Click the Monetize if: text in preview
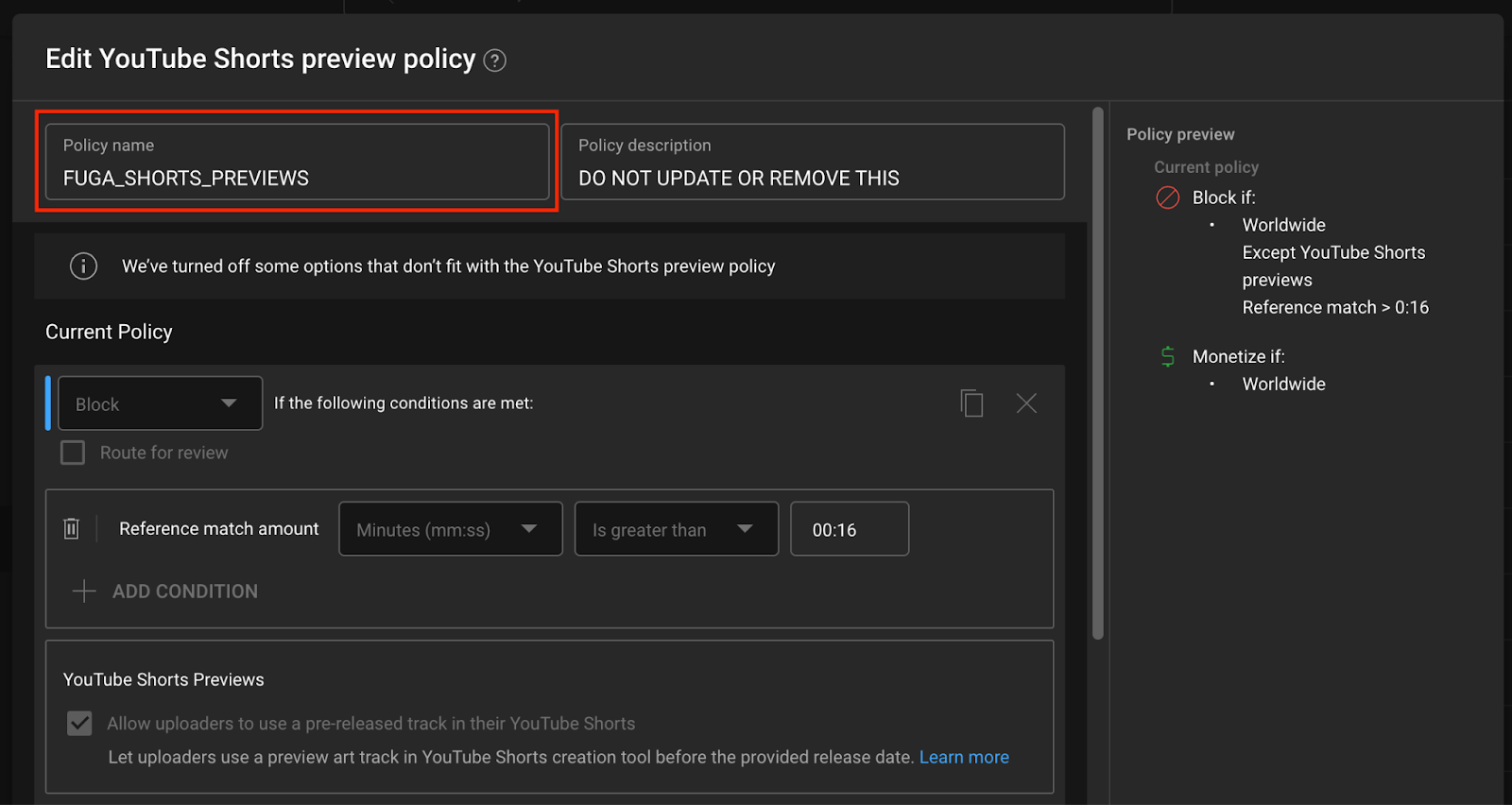This screenshot has height=805, width=1512. (x=1239, y=356)
